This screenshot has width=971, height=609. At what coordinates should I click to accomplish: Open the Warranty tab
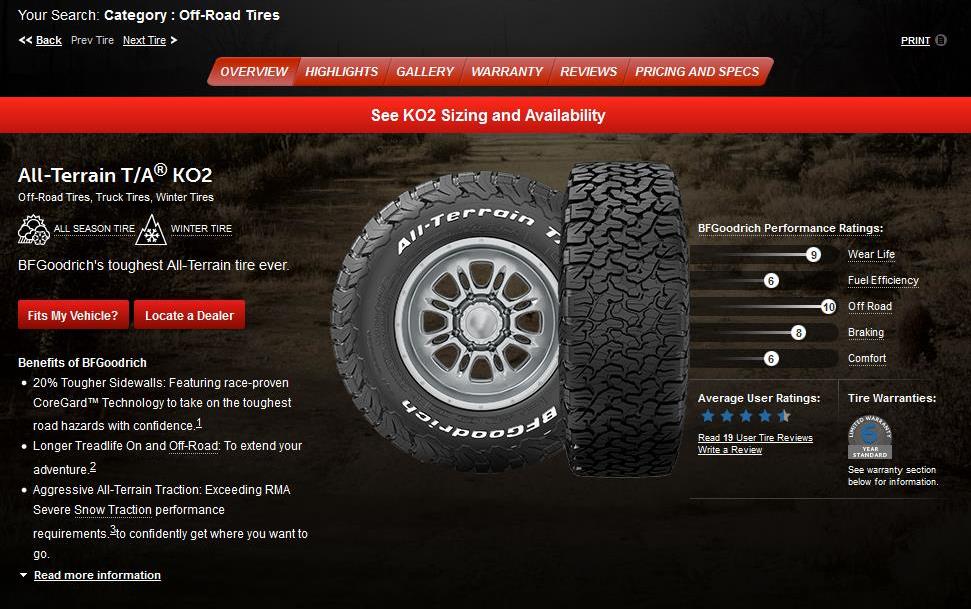(507, 71)
